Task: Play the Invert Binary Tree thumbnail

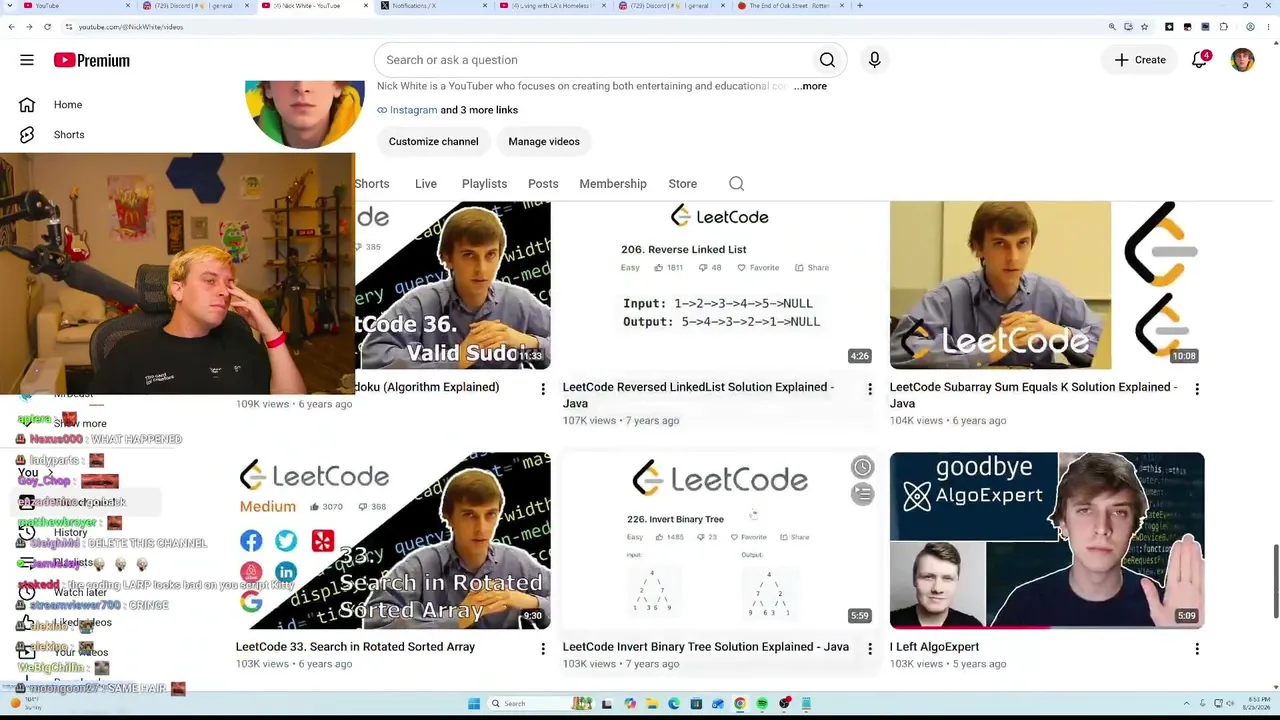Action: pos(720,541)
